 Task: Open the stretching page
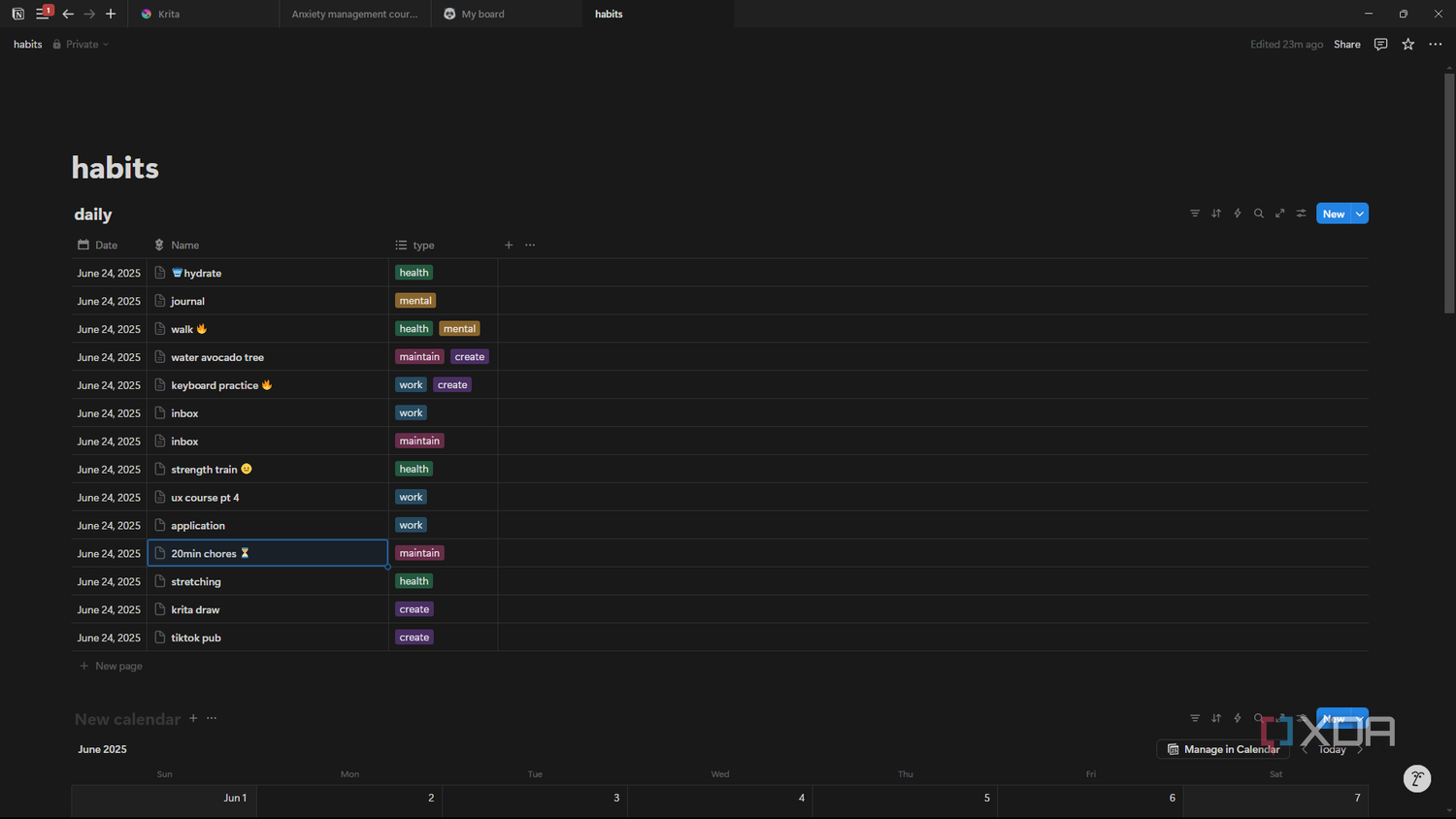[x=196, y=582]
